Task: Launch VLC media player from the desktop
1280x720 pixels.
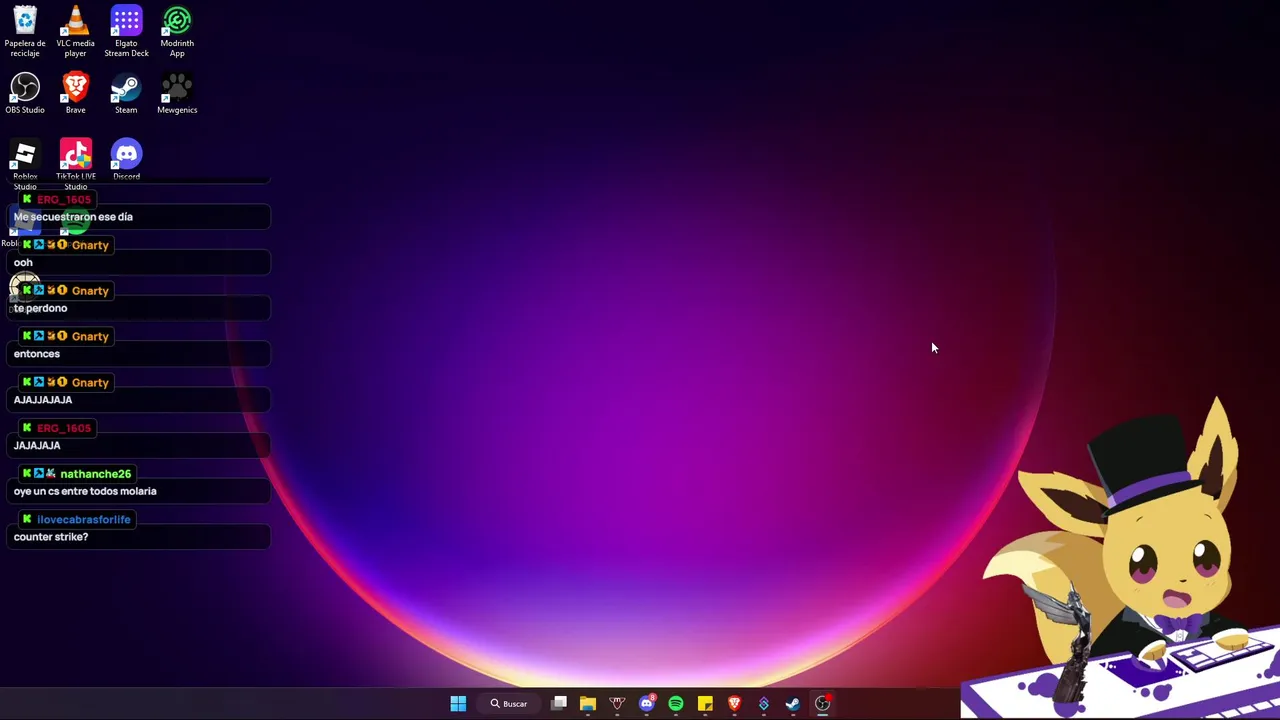Action: [x=75, y=31]
